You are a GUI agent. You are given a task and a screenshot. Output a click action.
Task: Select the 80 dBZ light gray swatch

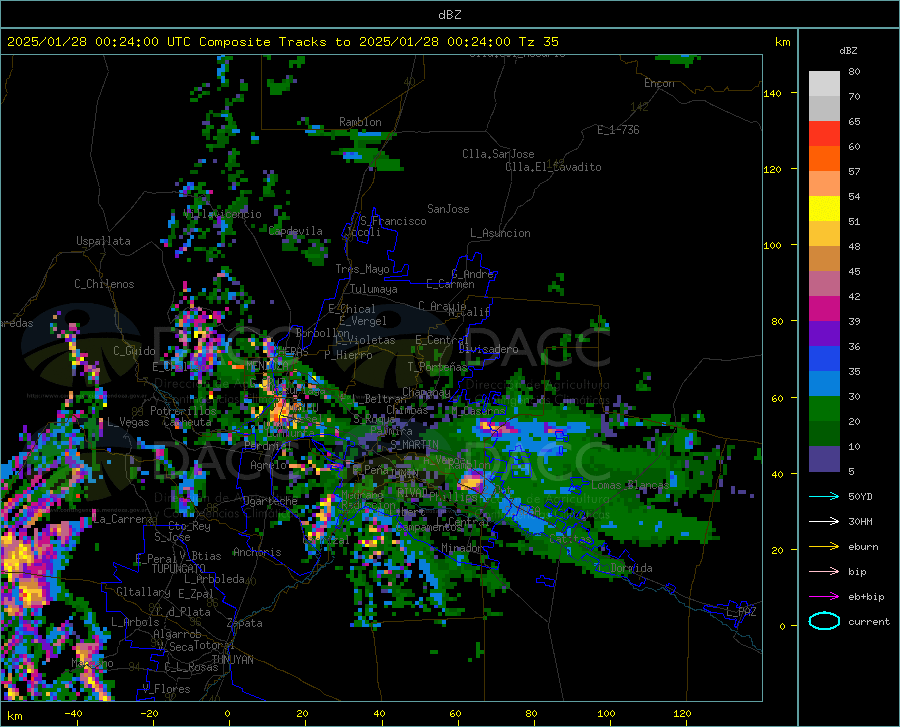(x=824, y=83)
